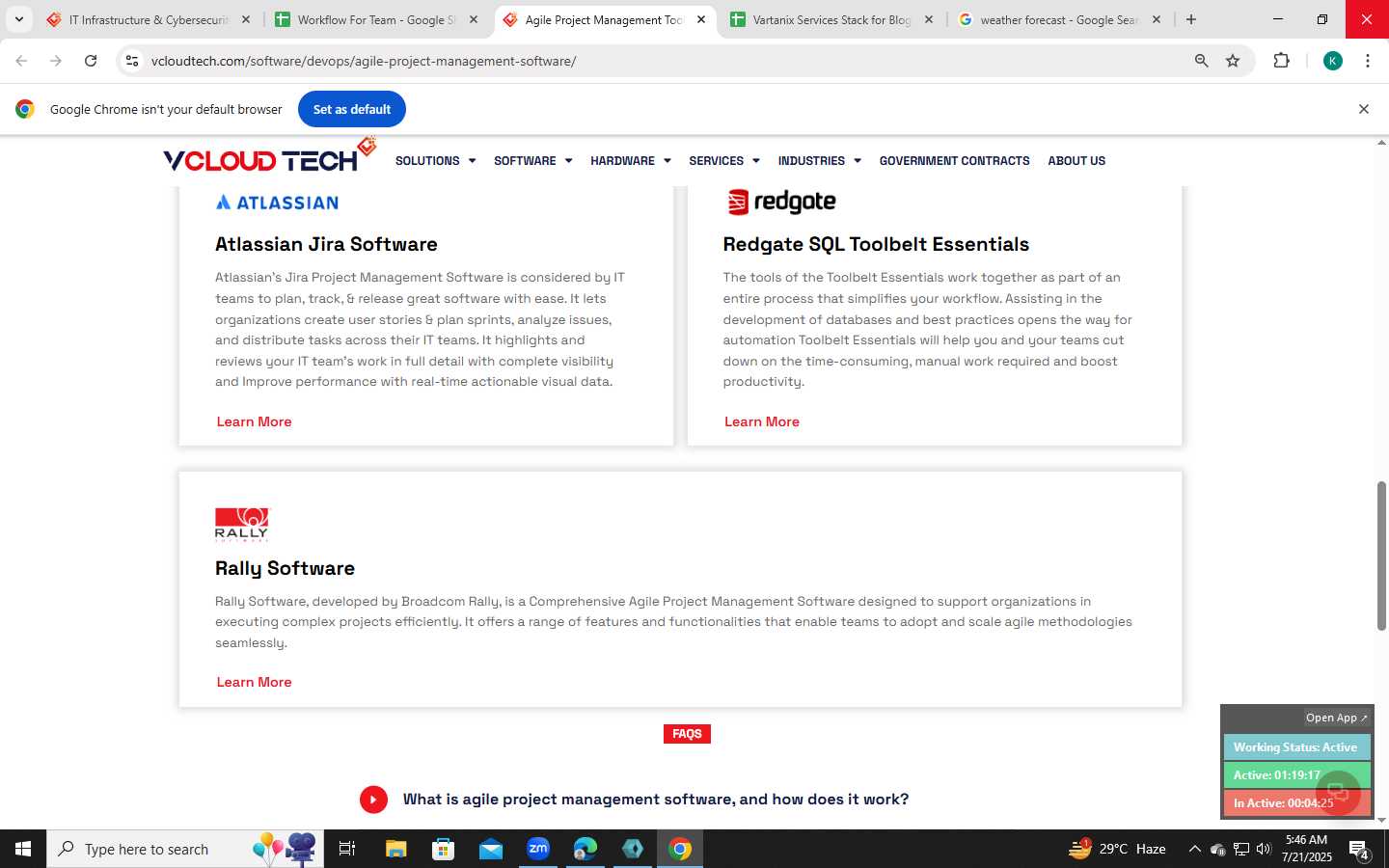The width and height of the screenshot is (1389, 868).
Task: Open Microsoft Store from taskbar
Action: coord(443,849)
